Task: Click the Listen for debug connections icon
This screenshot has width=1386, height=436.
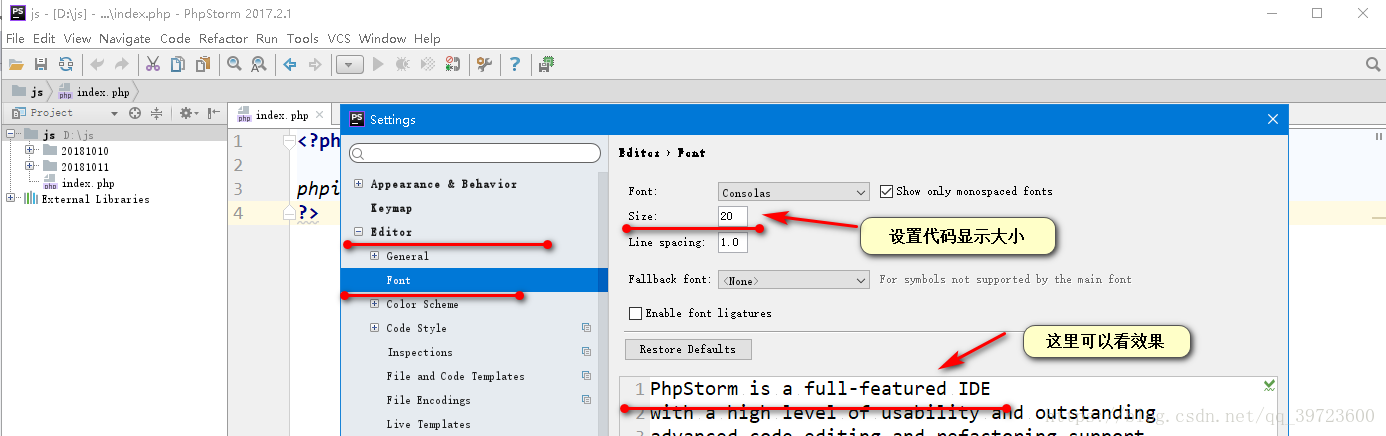Action: pyautogui.click(x=453, y=64)
